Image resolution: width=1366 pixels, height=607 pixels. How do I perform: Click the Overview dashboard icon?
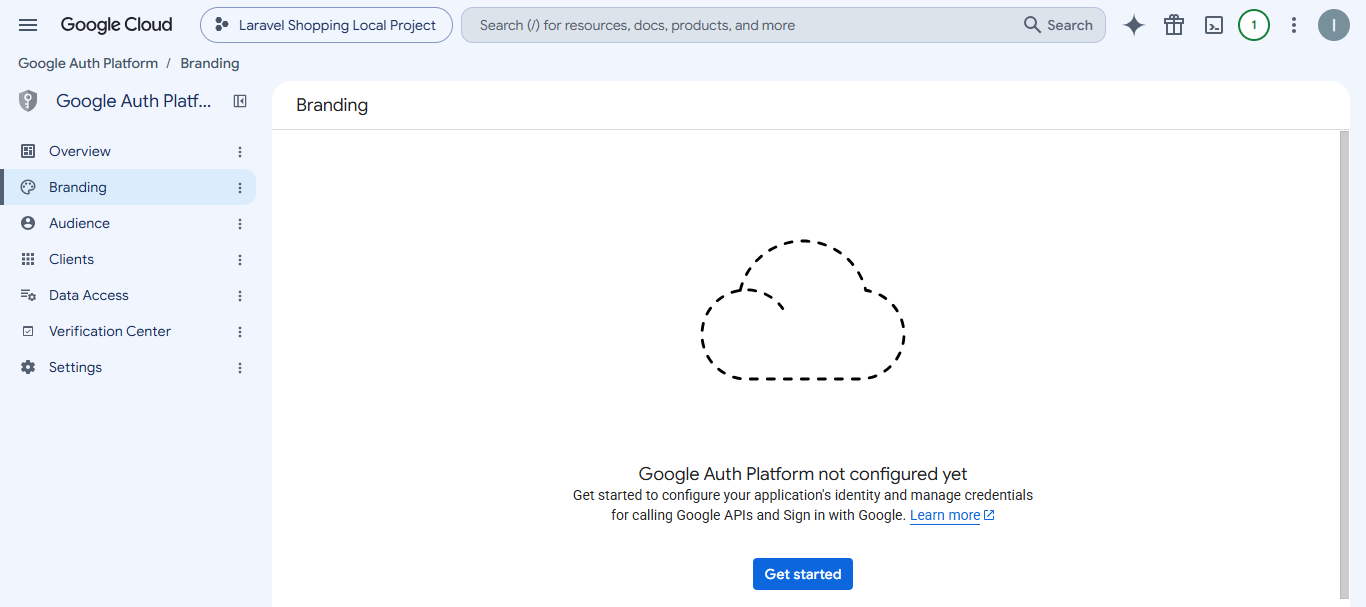pyautogui.click(x=28, y=151)
